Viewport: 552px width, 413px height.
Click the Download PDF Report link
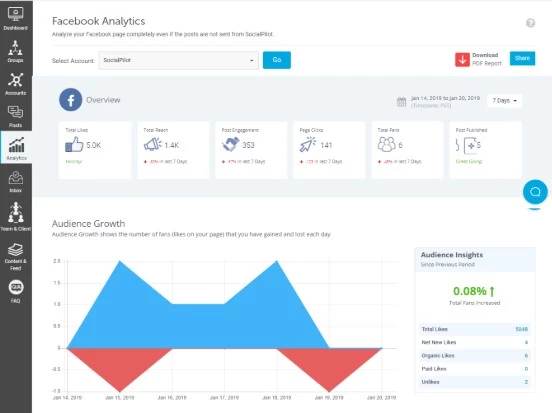[x=487, y=60]
